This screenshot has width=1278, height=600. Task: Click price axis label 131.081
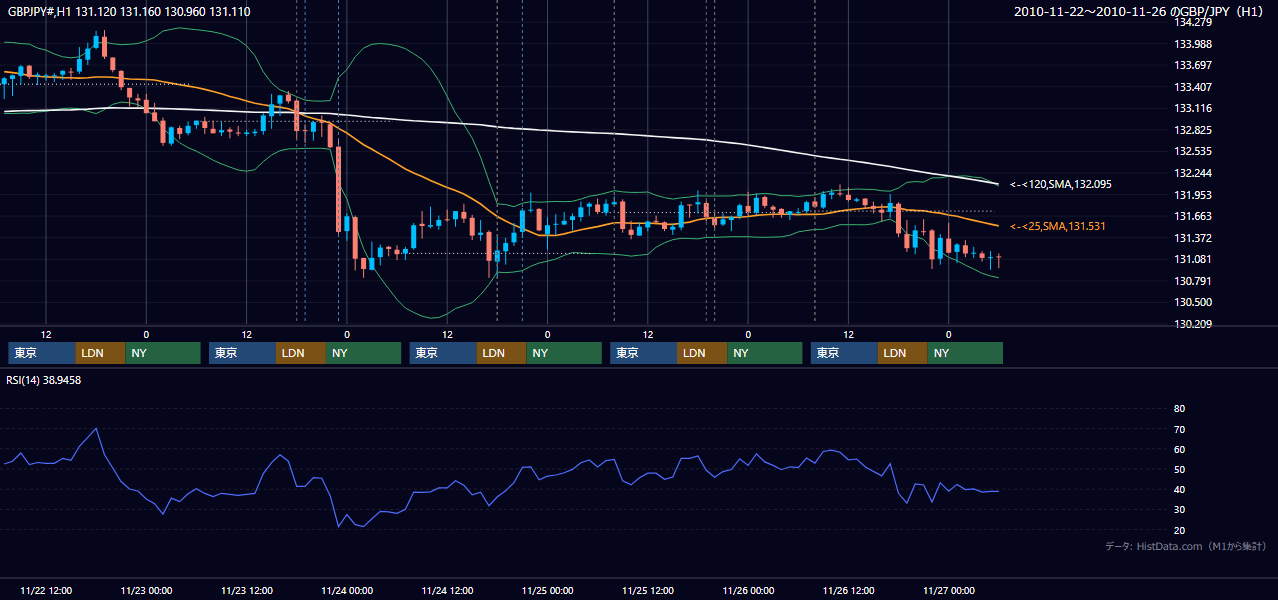(1192, 259)
